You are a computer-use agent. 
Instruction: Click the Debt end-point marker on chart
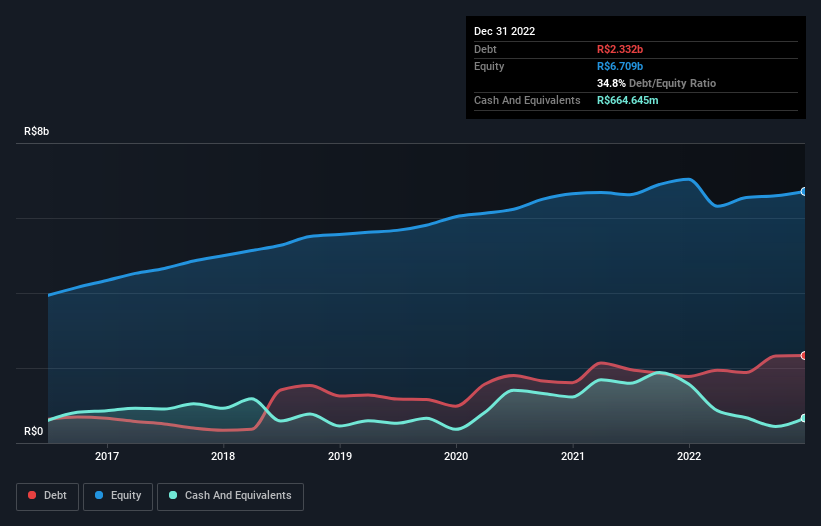(804, 356)
